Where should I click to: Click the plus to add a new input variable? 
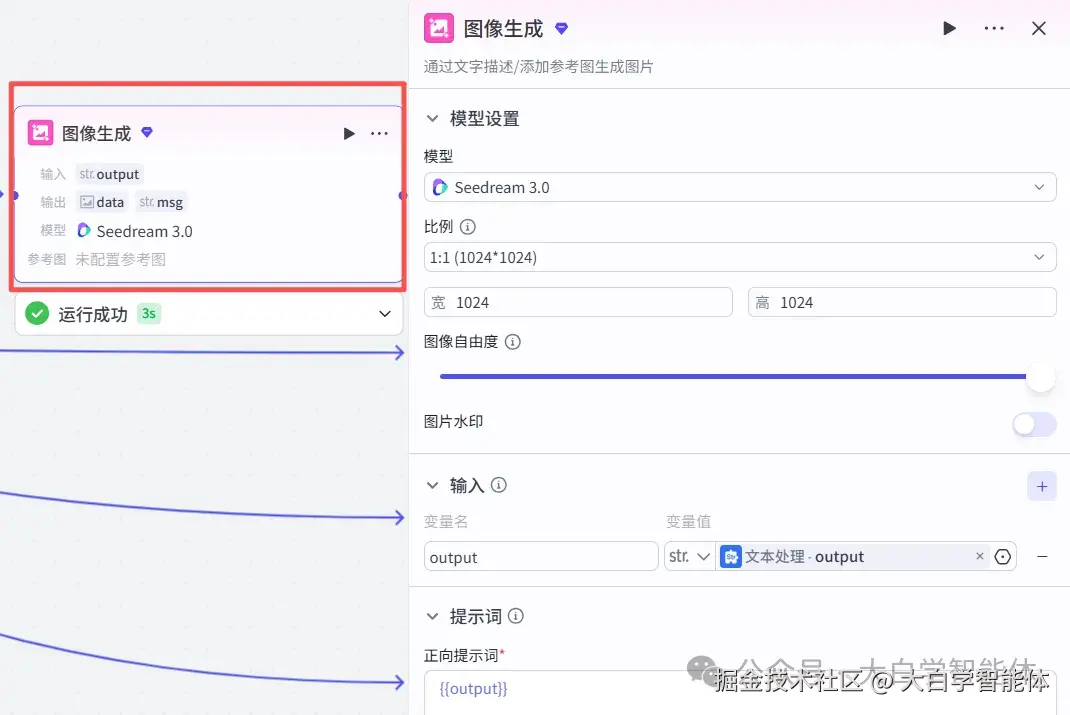pos(1042,486)
